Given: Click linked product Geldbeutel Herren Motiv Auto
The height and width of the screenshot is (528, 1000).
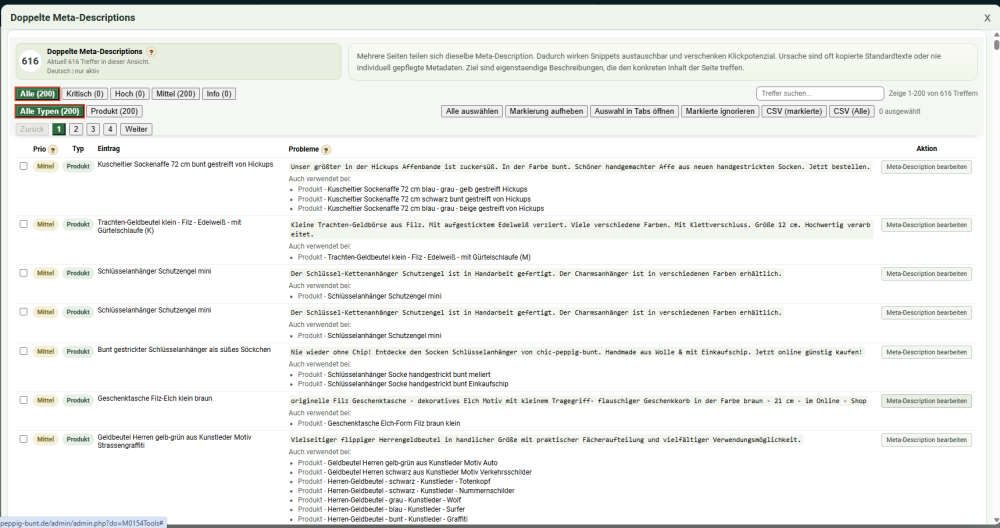Looking at the screenshot, I should coord(412,463).
